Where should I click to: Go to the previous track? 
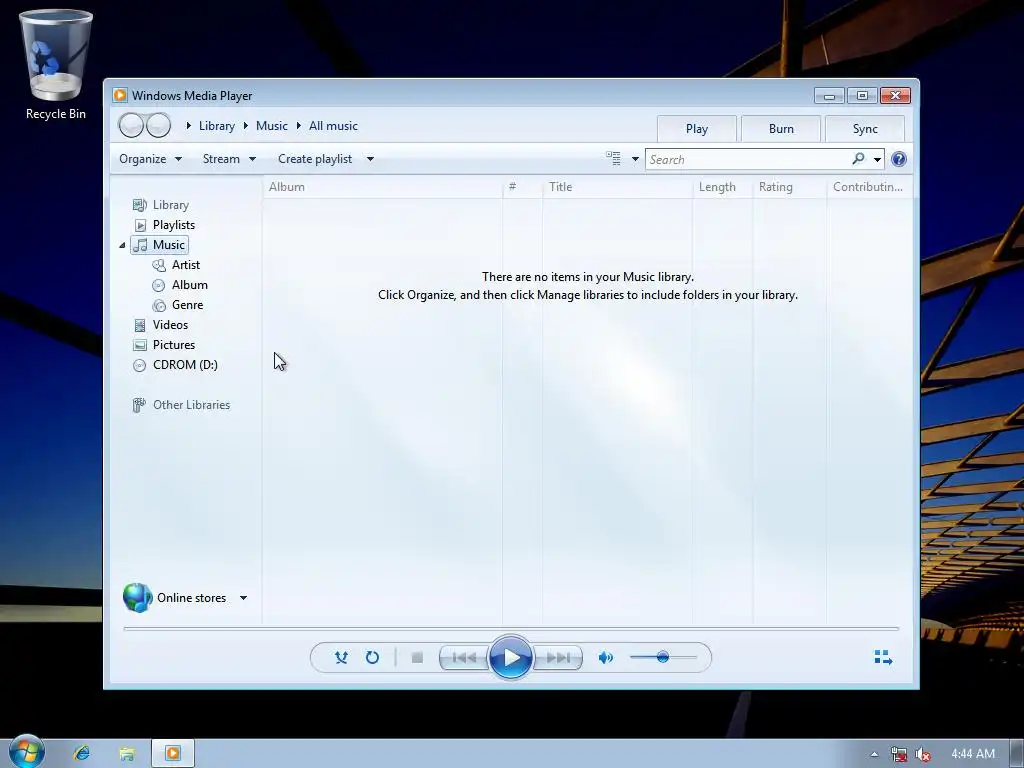click(x=464, y=658)
